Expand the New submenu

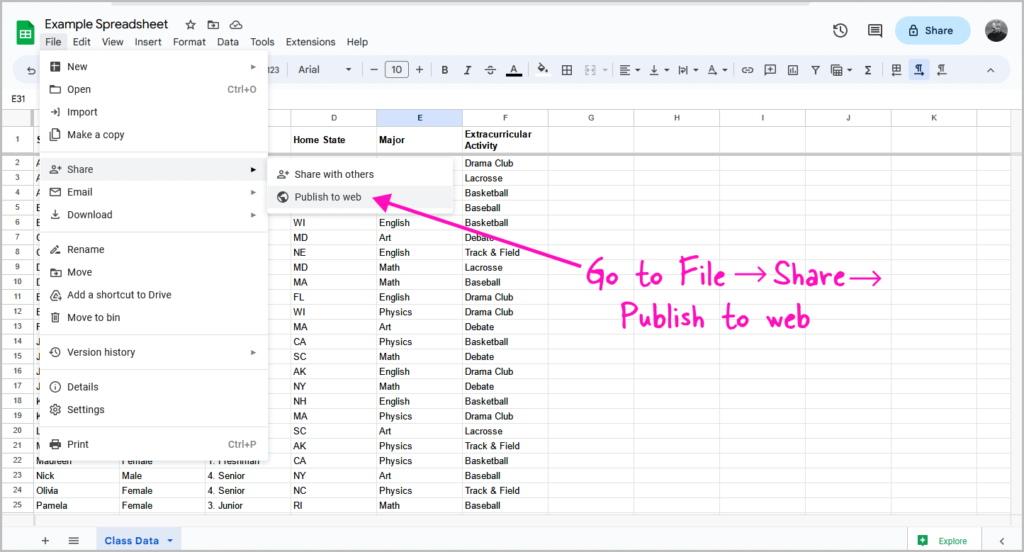tap(153, 67)
